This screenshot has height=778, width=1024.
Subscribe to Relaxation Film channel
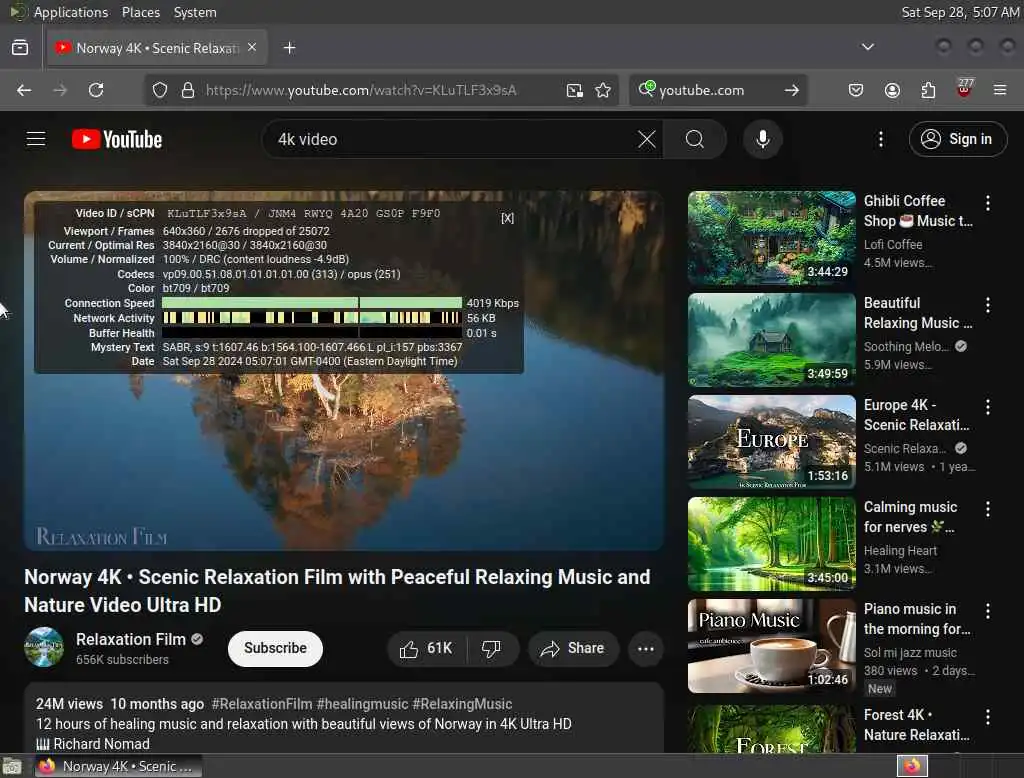275,649
